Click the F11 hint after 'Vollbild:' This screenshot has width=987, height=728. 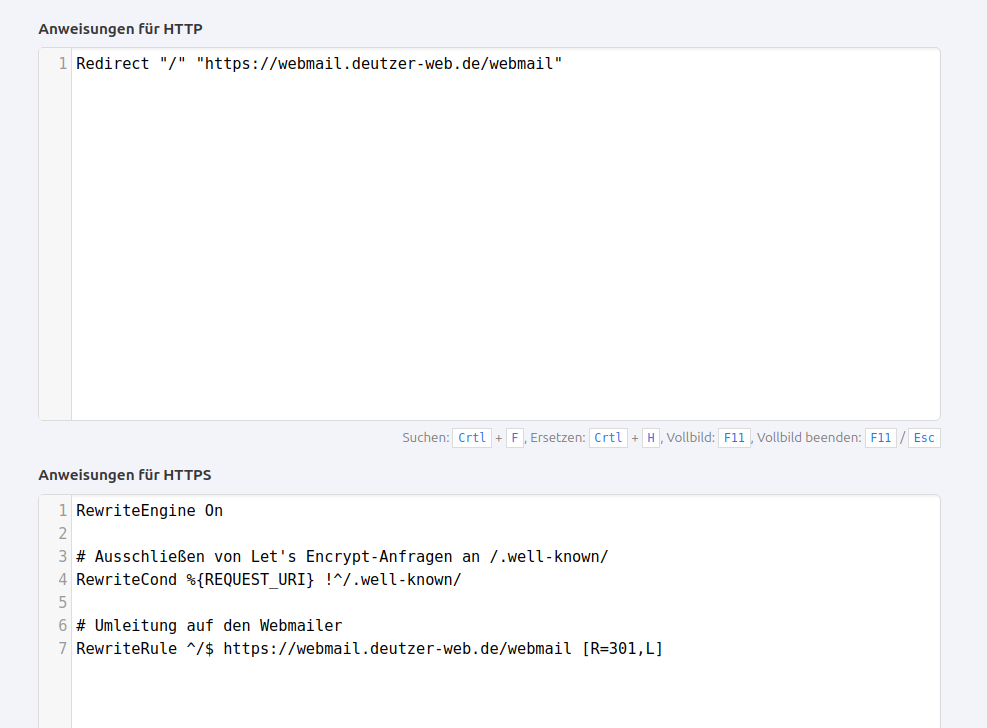point(734,438)
